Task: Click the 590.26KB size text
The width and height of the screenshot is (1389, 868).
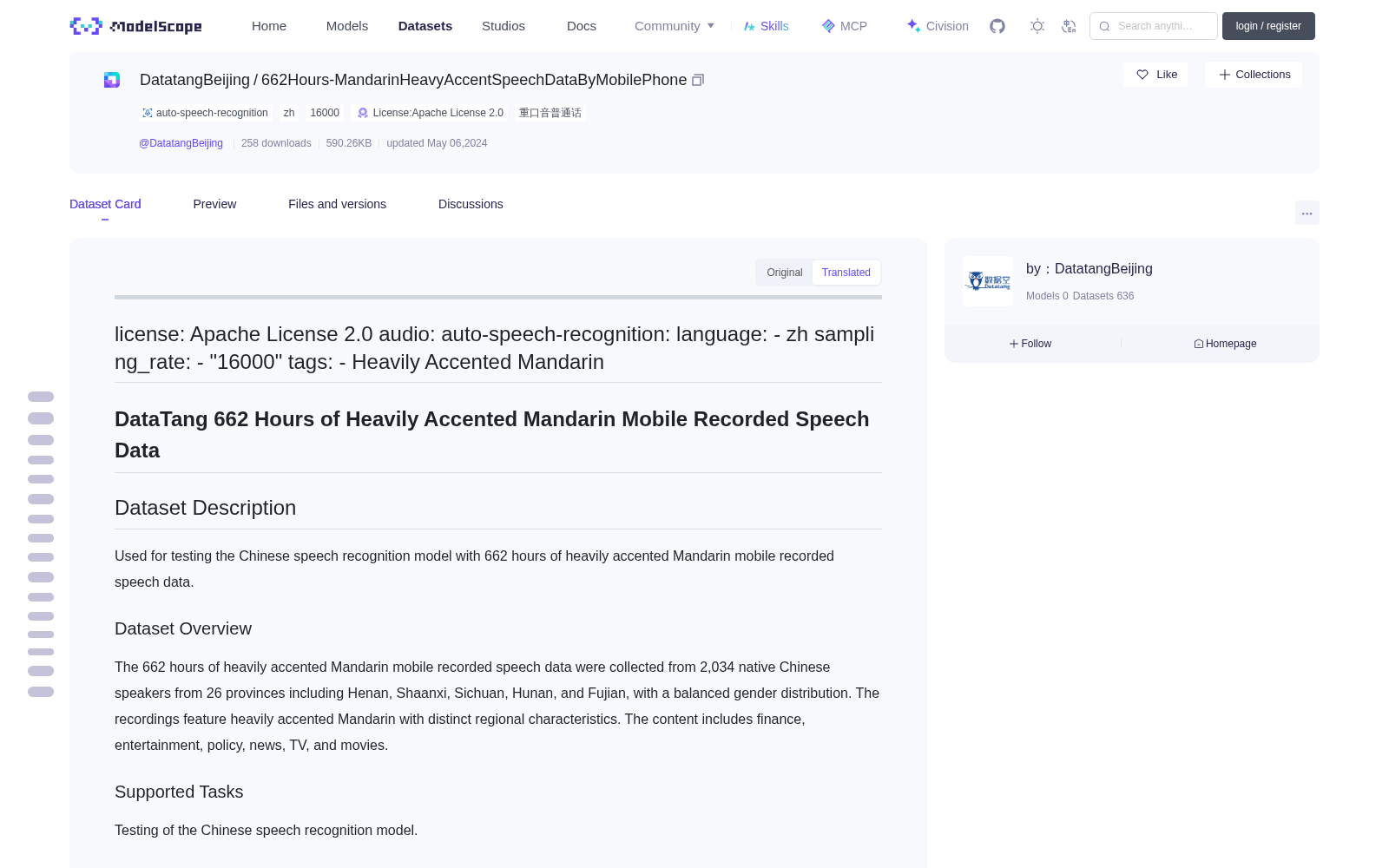Action: click(x=349, y=143)
